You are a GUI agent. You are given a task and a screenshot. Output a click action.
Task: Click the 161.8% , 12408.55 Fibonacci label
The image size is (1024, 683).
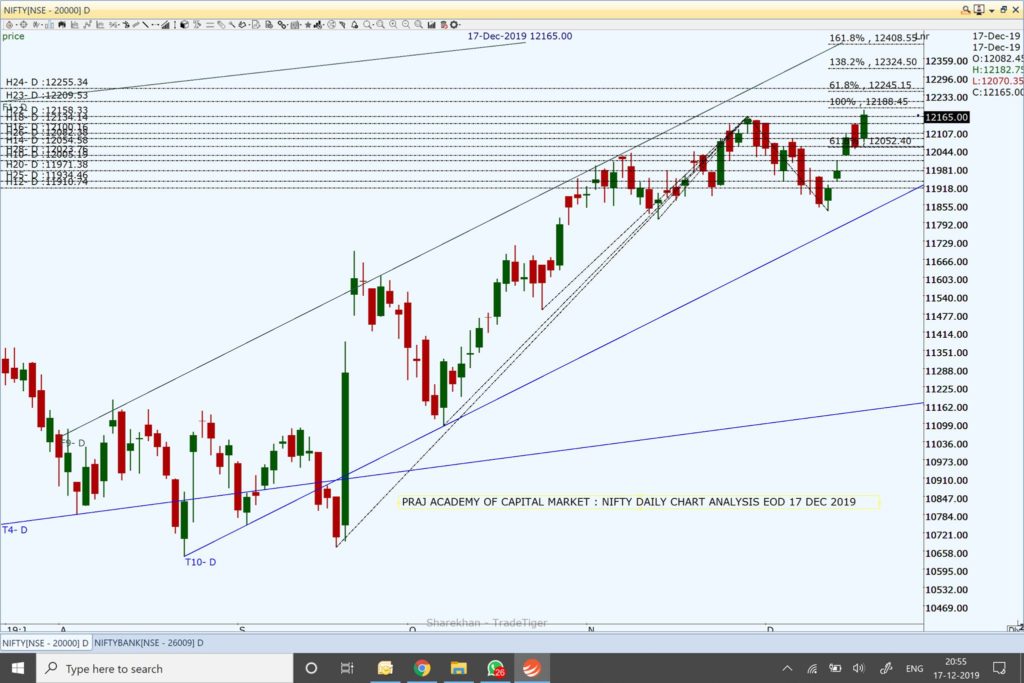pyautogui.click(x=873, y=38)
